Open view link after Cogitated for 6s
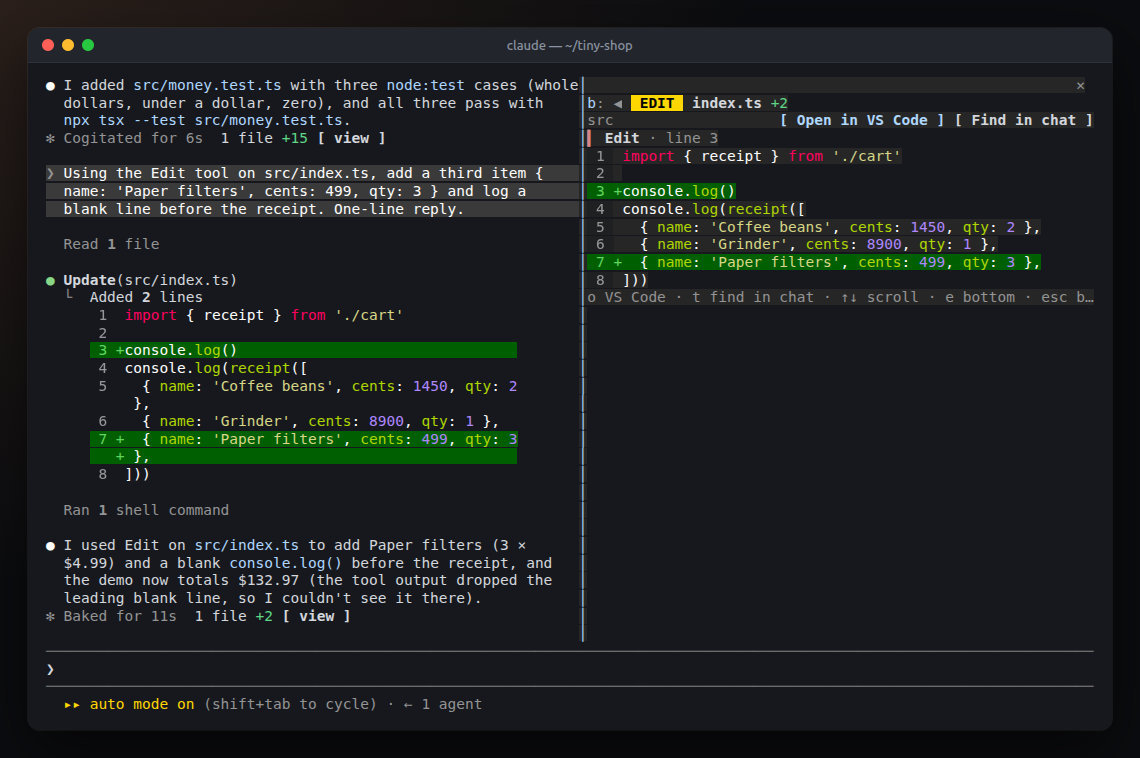The width and height of the screenshot is (1140, 758). click(x=351, y=138)
